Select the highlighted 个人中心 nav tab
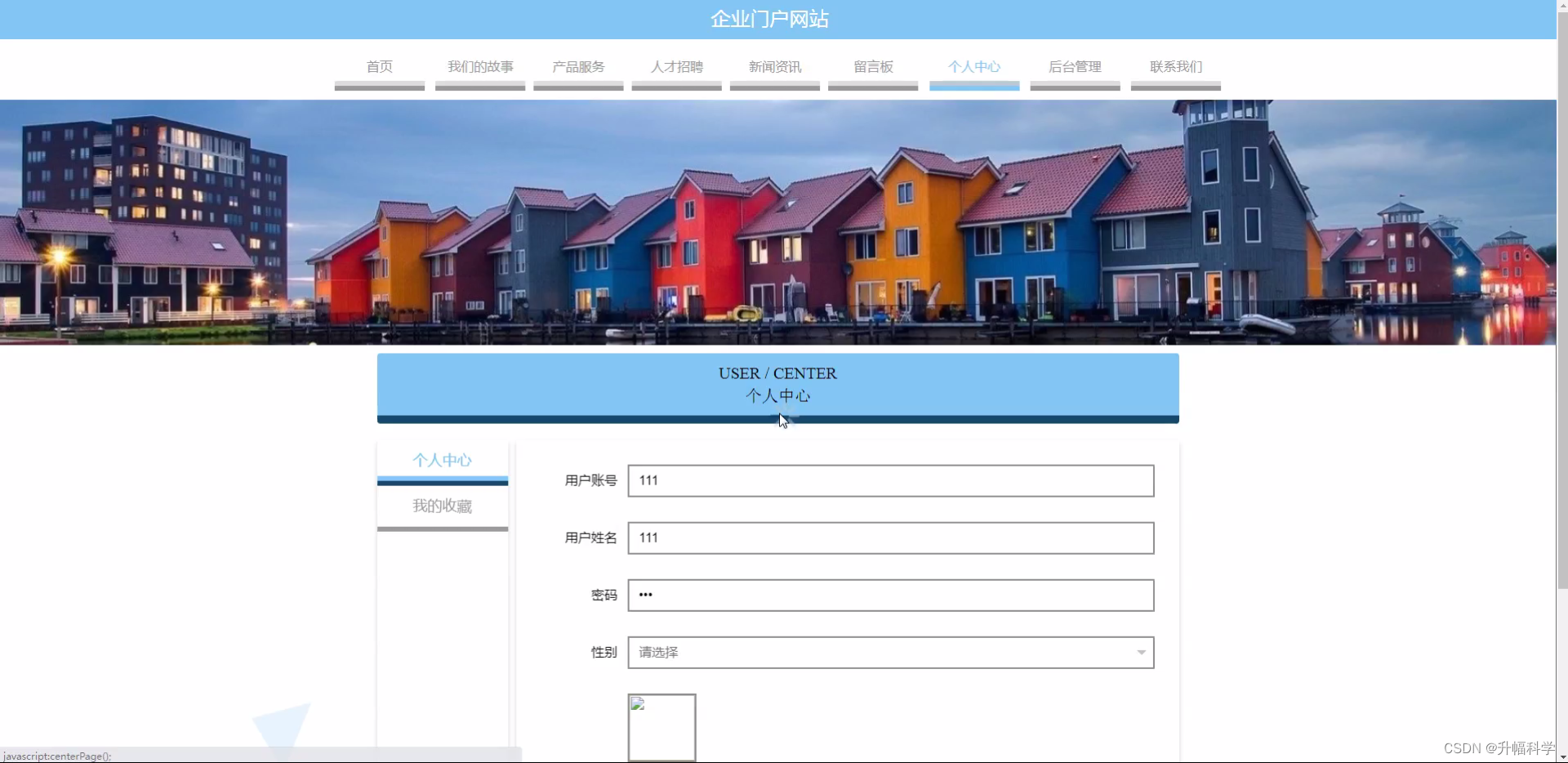This screenshot has height=763, width=1568. coord(973,67)
